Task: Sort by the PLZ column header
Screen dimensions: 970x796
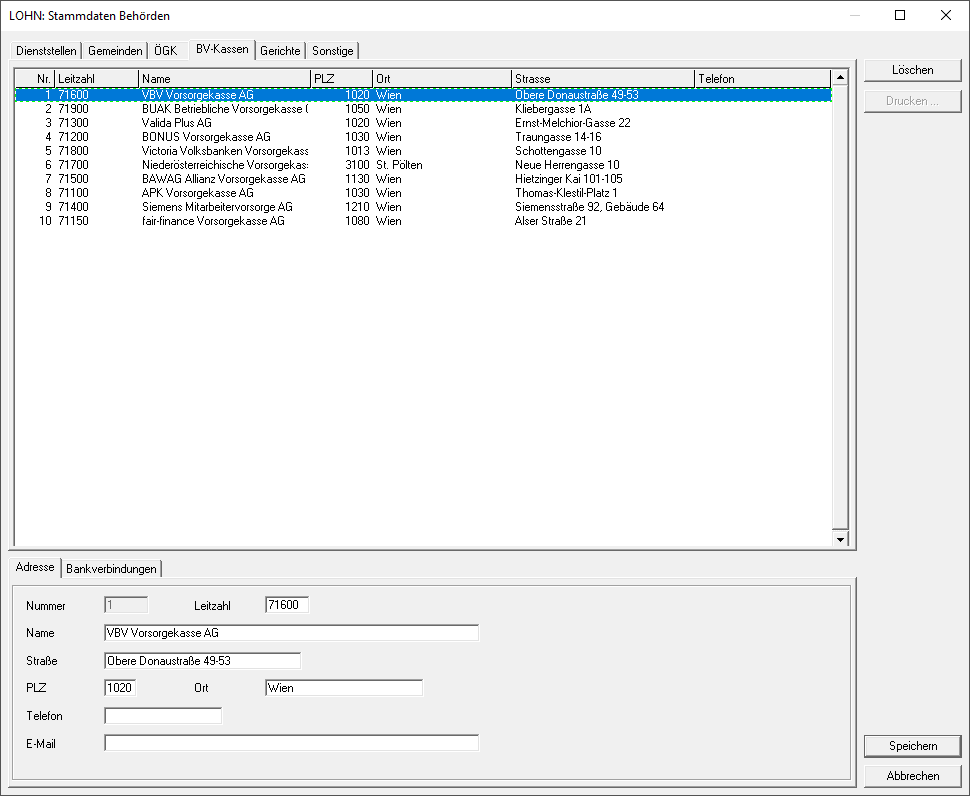Action: click(x=340, y=79)
